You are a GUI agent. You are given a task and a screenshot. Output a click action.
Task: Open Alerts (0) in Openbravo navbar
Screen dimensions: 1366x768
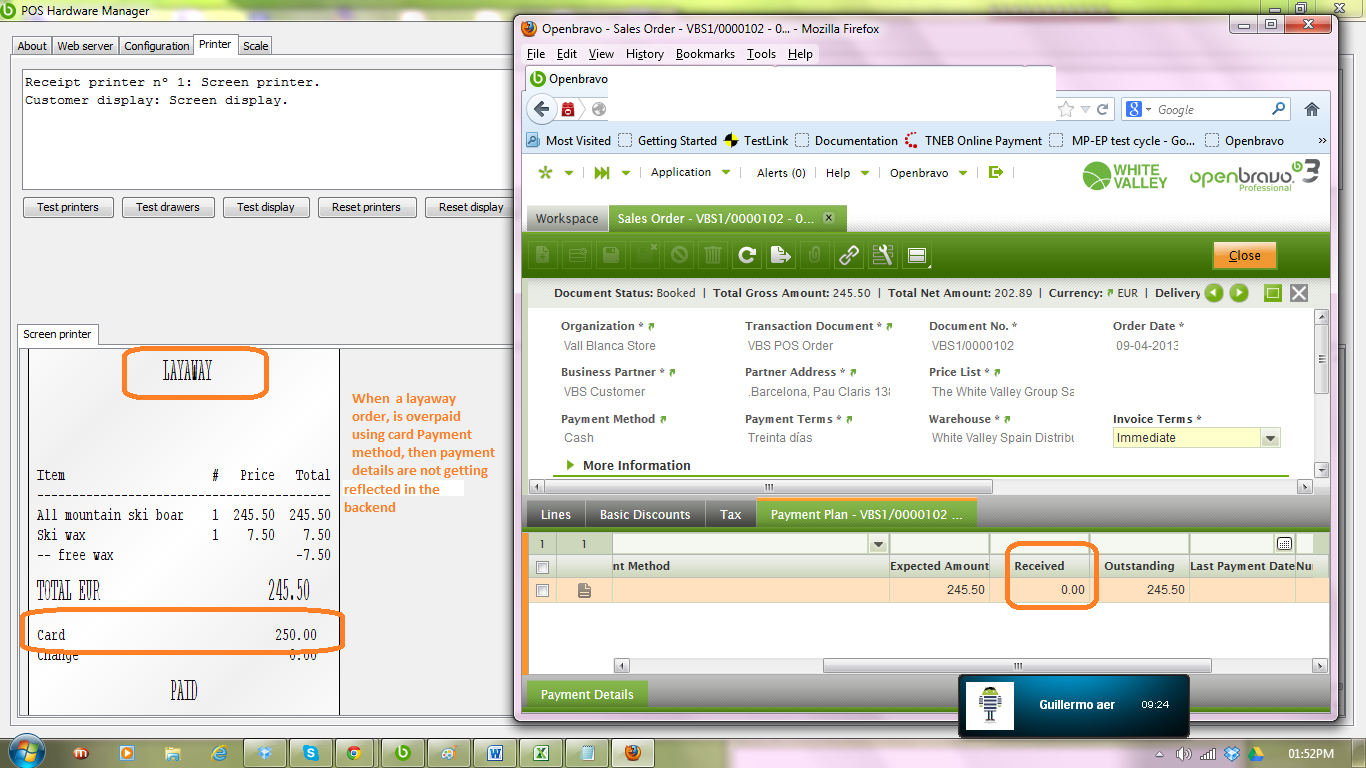tap(781, 173)
